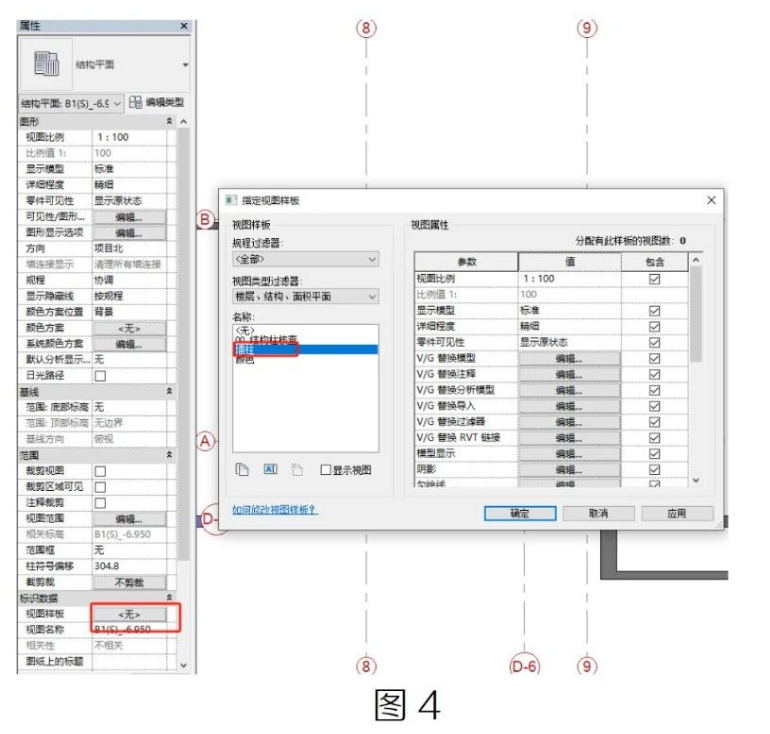Viewport: 770px width, 734px height.
Task: Click the rename view template icon
Action: [270, 469]
